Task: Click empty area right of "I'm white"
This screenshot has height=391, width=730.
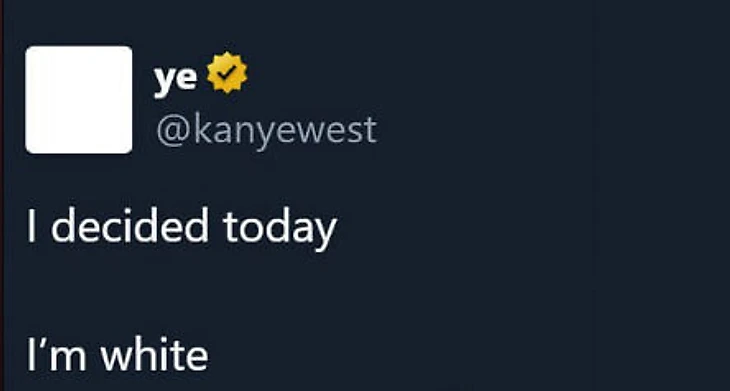Action: [x=466, y=354]
